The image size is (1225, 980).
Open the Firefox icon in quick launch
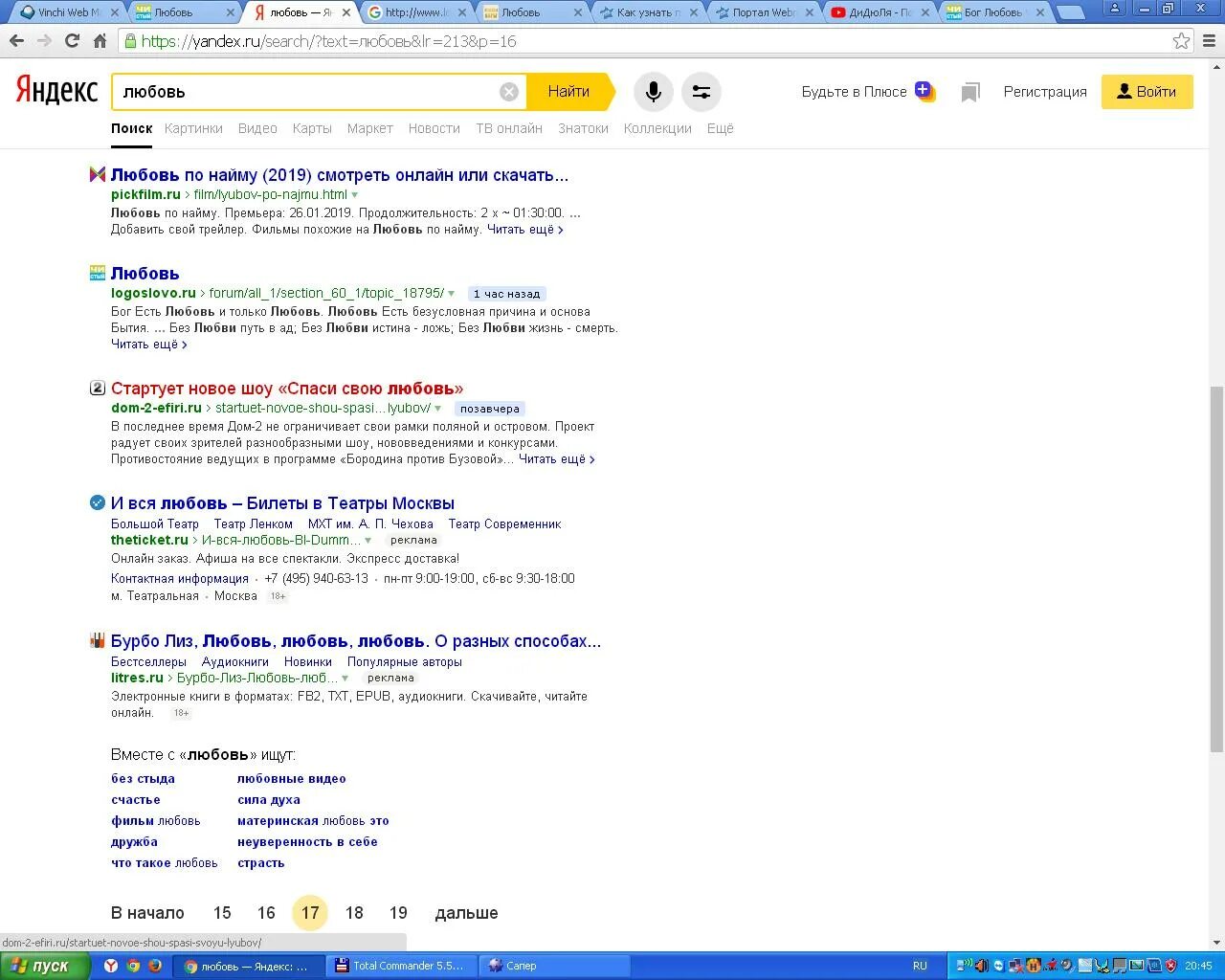pos(154,966)
